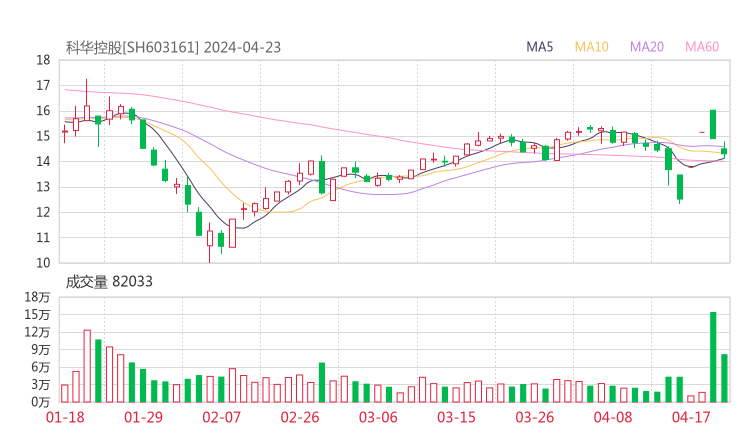
Task: Click the MA10 legend label
Action: [x=591, y=47]
